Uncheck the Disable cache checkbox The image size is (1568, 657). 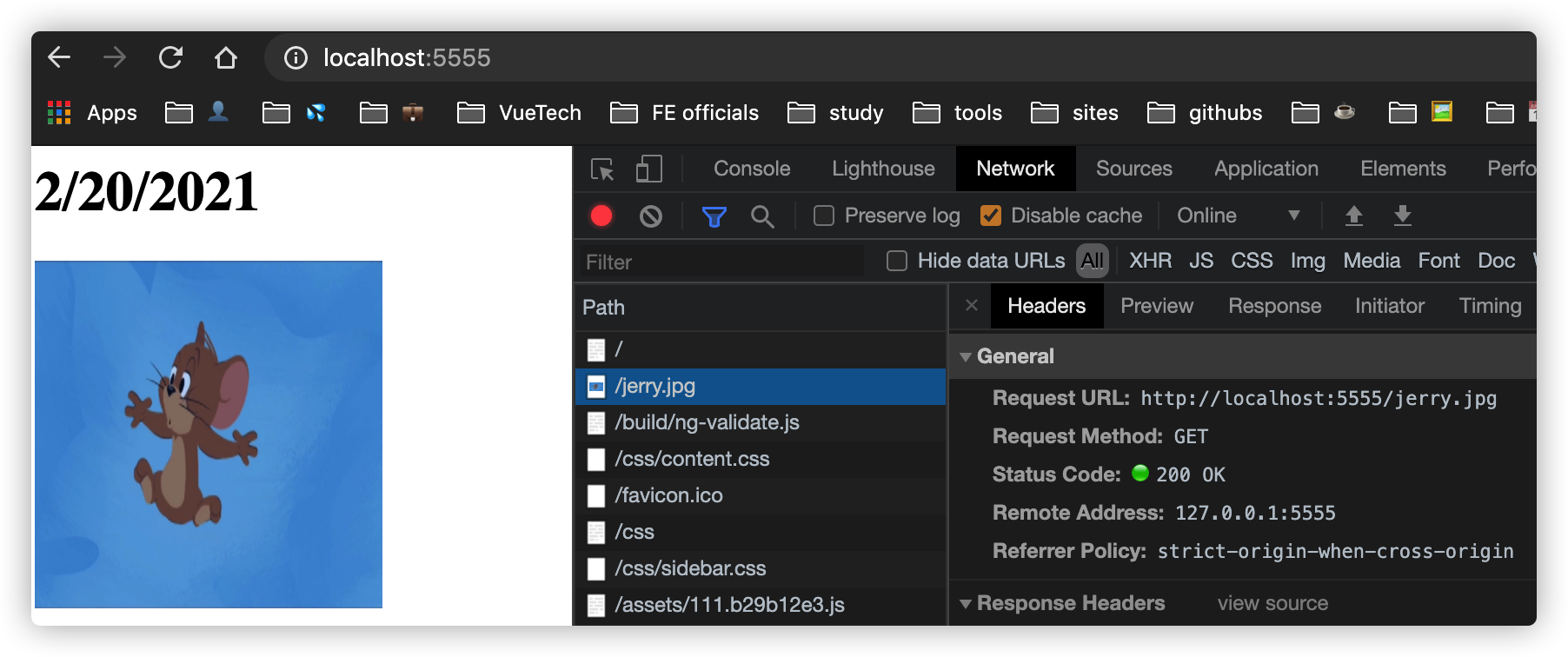991,216
